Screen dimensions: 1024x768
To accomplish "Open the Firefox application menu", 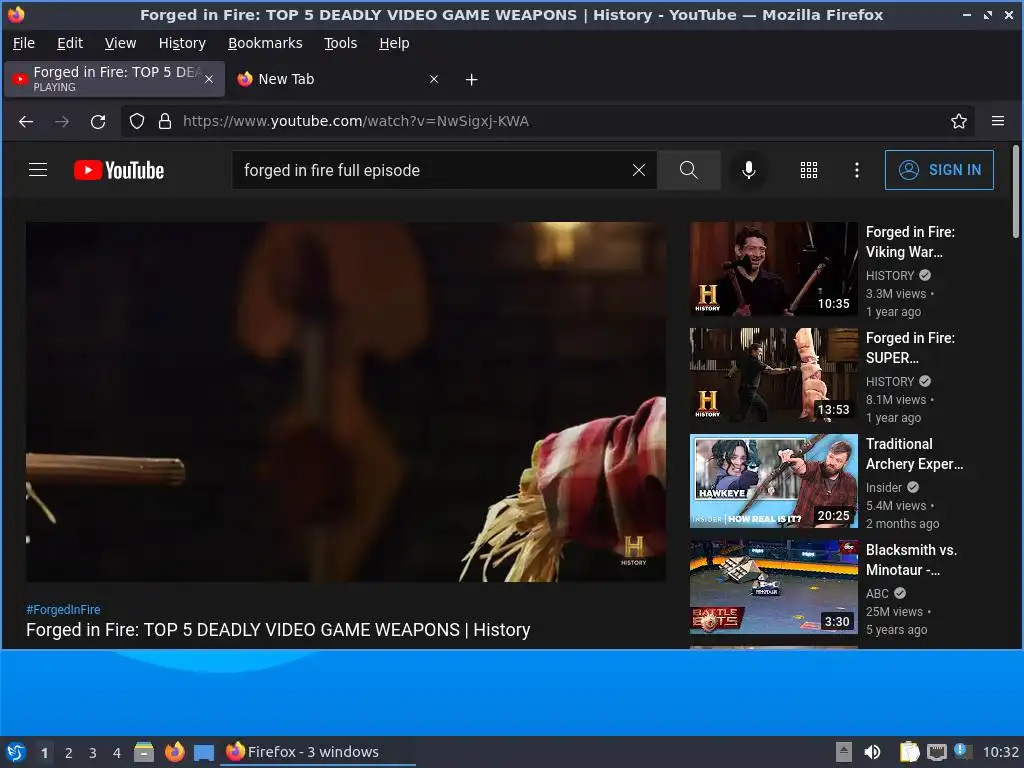I will (x=997, y=121).
